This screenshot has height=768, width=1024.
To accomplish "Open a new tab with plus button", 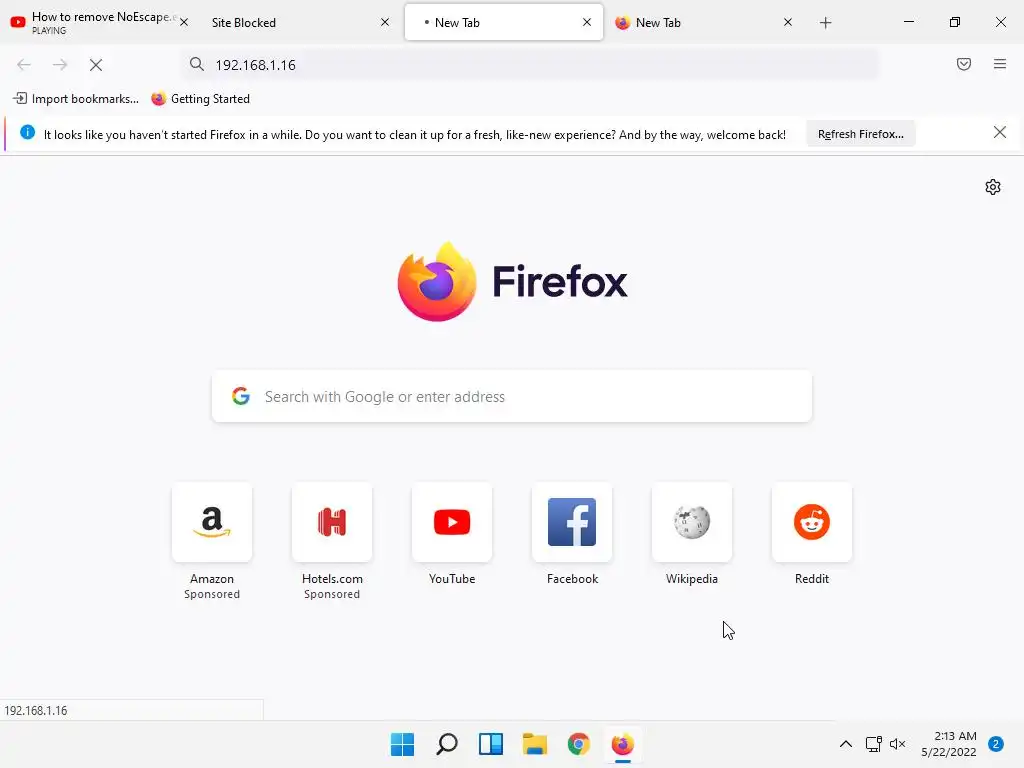I will [x=825, y=23].
